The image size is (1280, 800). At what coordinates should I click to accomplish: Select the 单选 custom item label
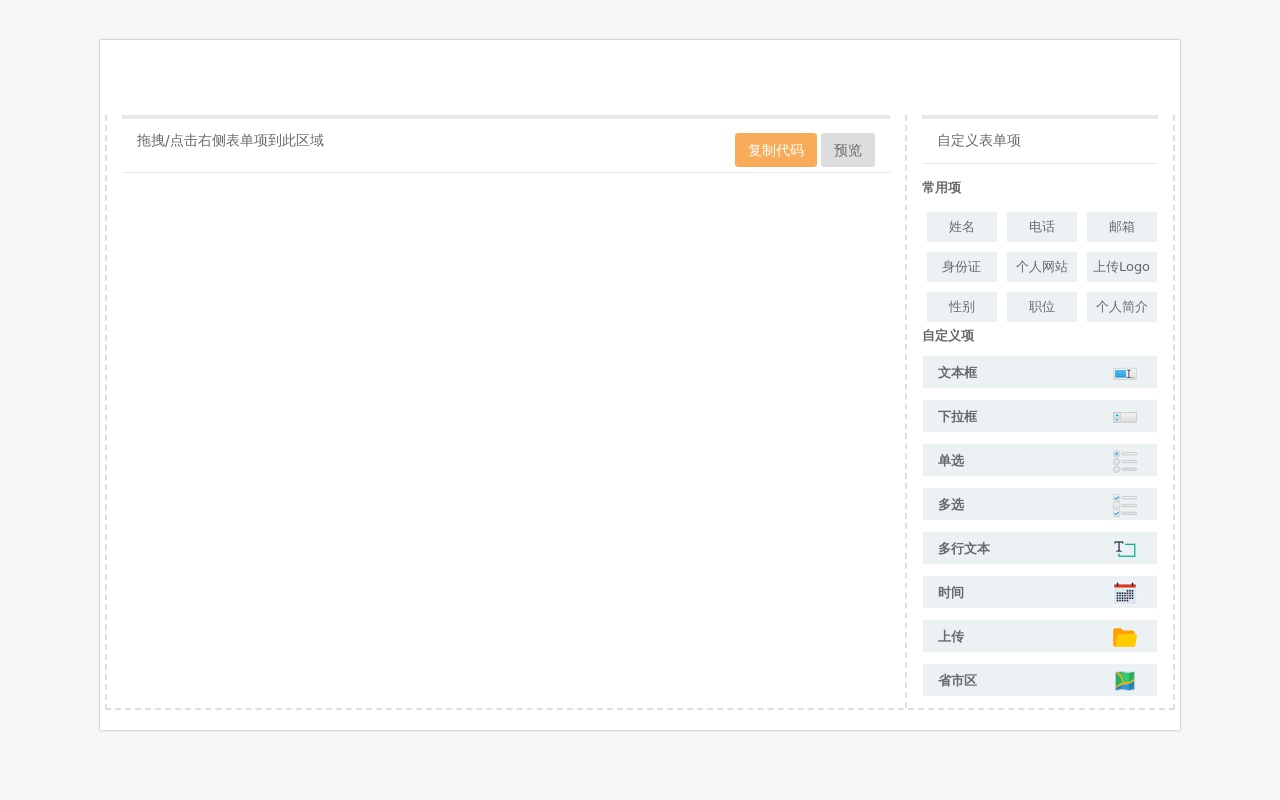(951, 460)
